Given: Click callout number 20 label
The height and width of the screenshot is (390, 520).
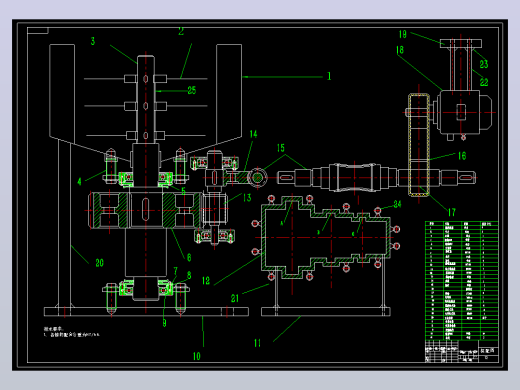Looking at the screenshot, I should click(99, 263).
